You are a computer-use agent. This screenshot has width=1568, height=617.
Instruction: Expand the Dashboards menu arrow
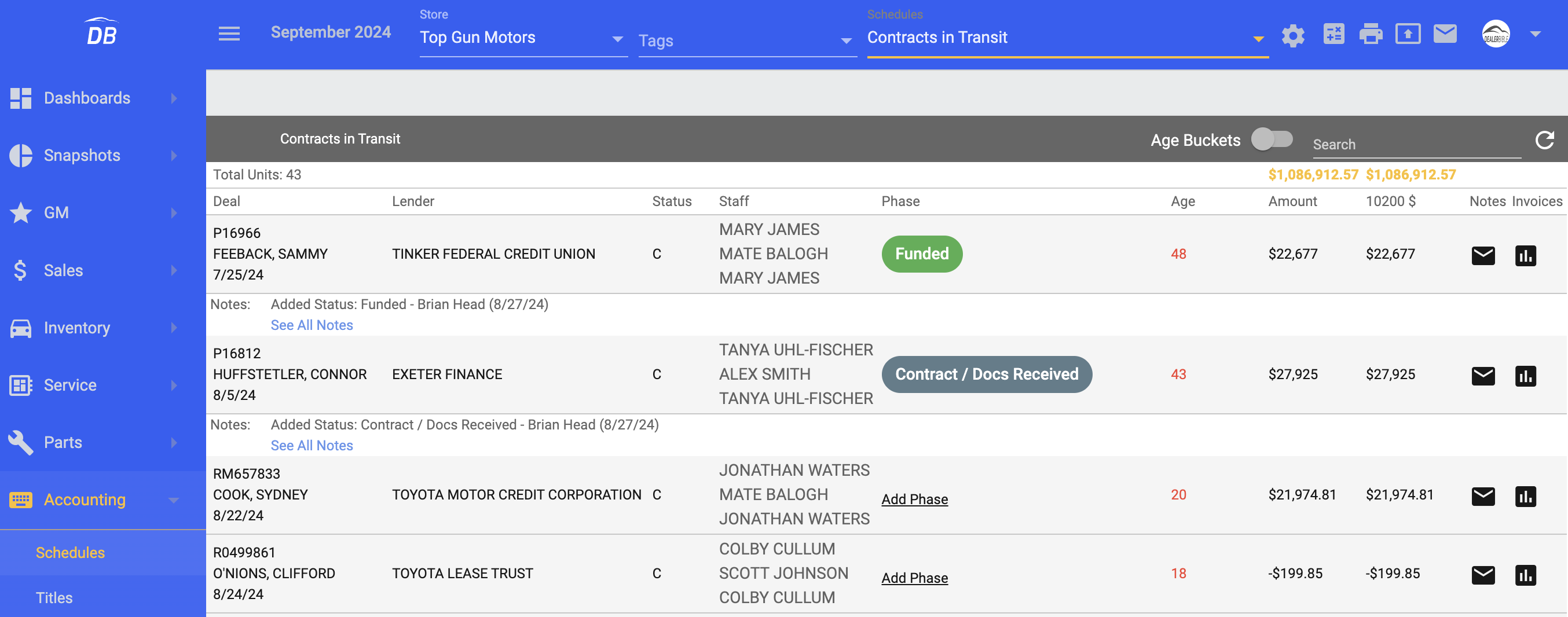tap(174, 98)
